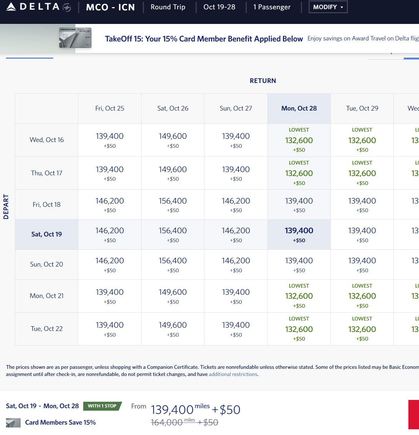
Task: Choose Tue Oct 22 to Sat Oct 26 fare
Action: pos(173,329)
